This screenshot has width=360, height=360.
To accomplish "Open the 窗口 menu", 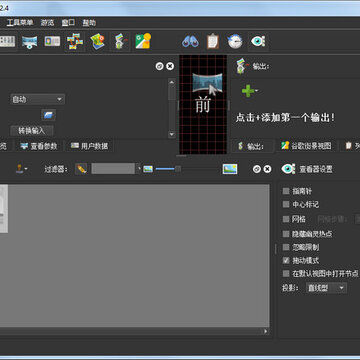I will pos(68,23).
